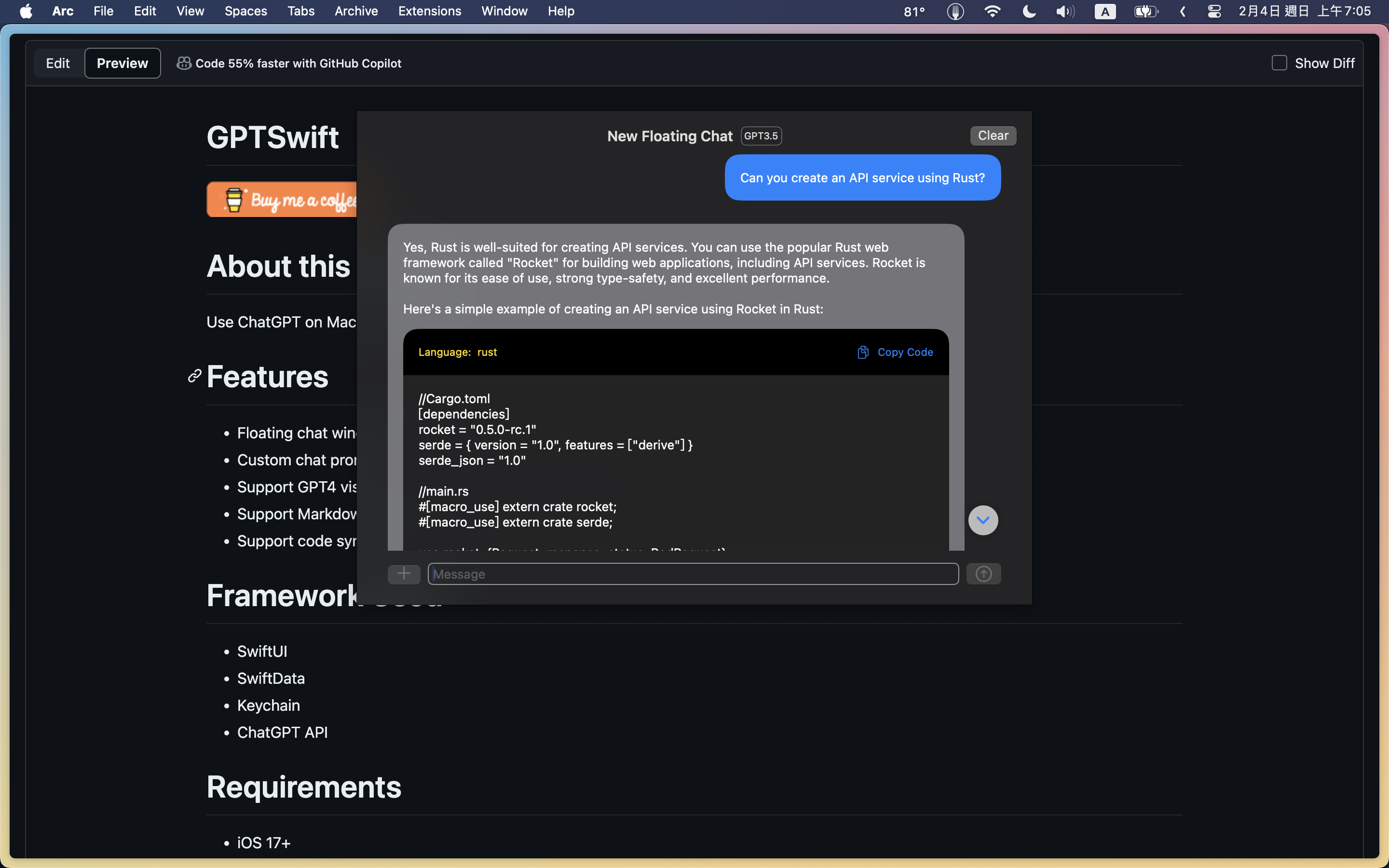
Task: Open the Archive menu
Action: (x=356, y=11)
